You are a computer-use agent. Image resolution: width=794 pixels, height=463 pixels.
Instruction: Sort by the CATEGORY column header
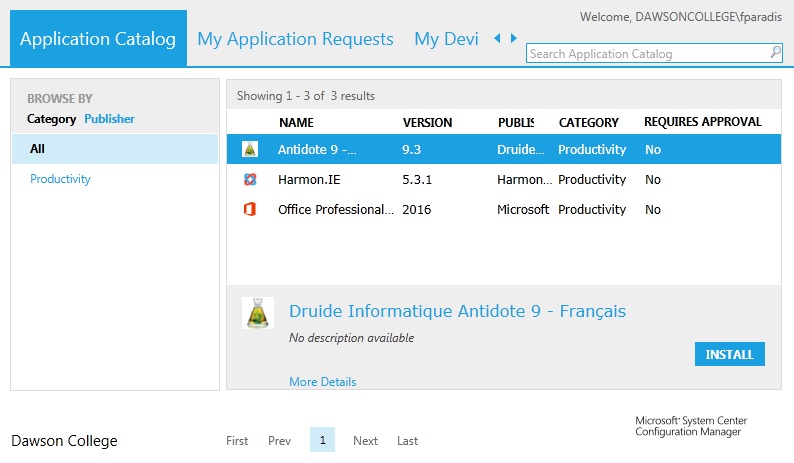coord(588,123)
